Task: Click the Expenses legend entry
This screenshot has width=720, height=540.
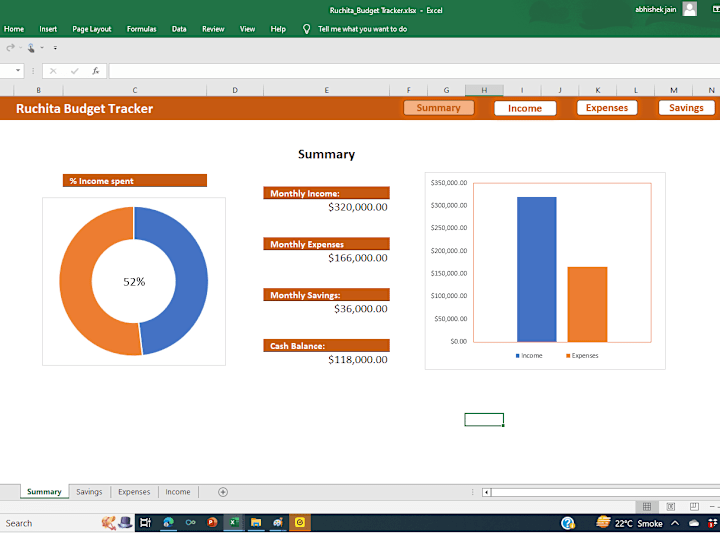Action: (582, 355)
